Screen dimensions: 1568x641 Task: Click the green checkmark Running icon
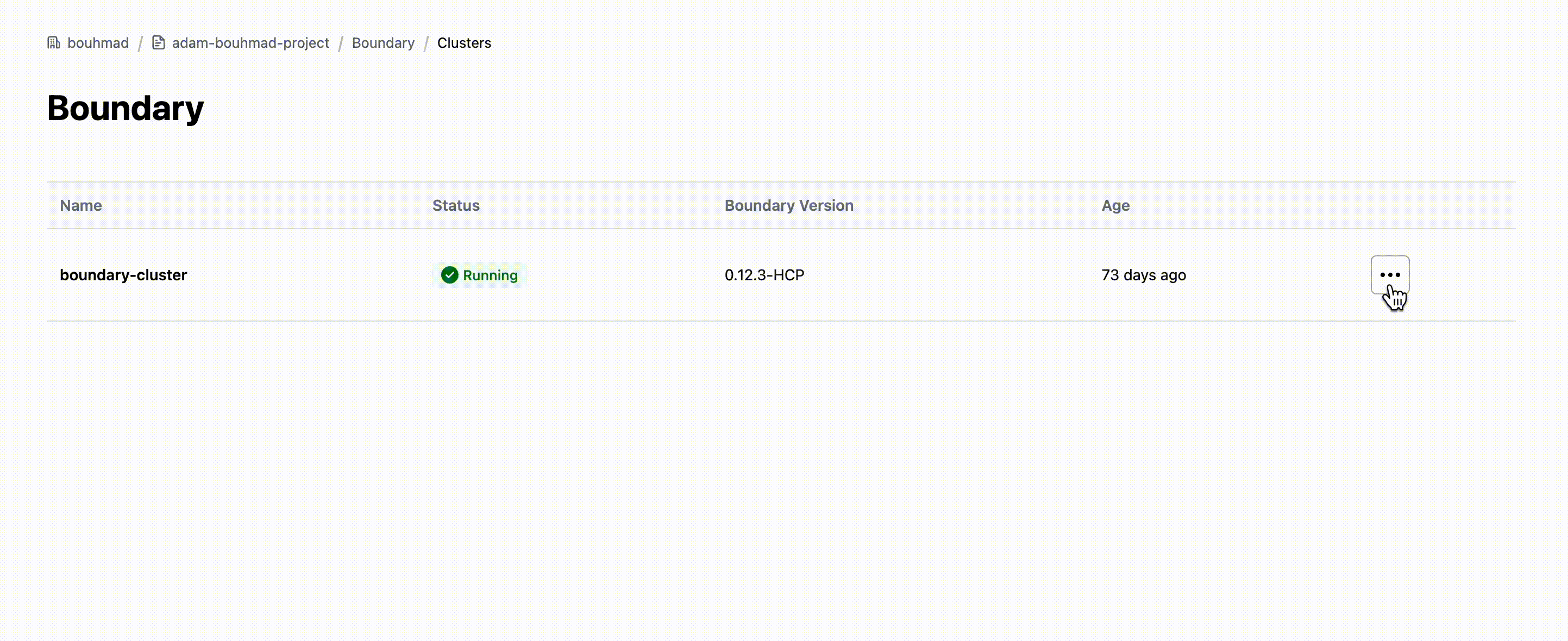pos(449,275)
